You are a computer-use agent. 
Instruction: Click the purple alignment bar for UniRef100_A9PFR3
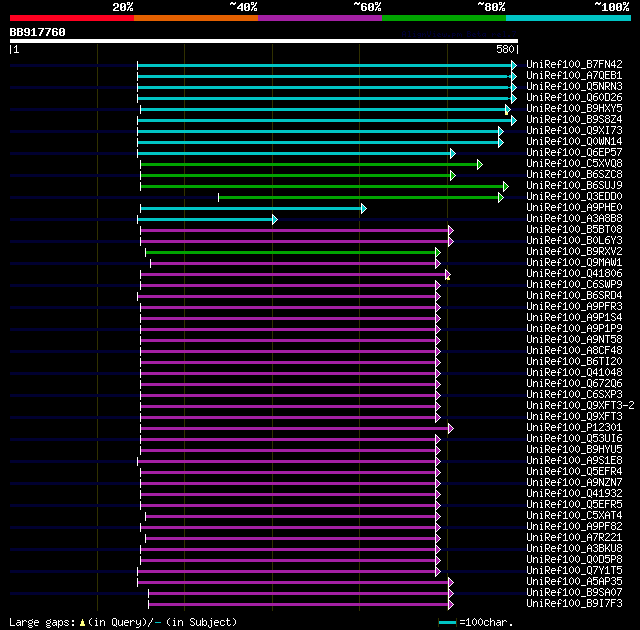pos(288,307)
